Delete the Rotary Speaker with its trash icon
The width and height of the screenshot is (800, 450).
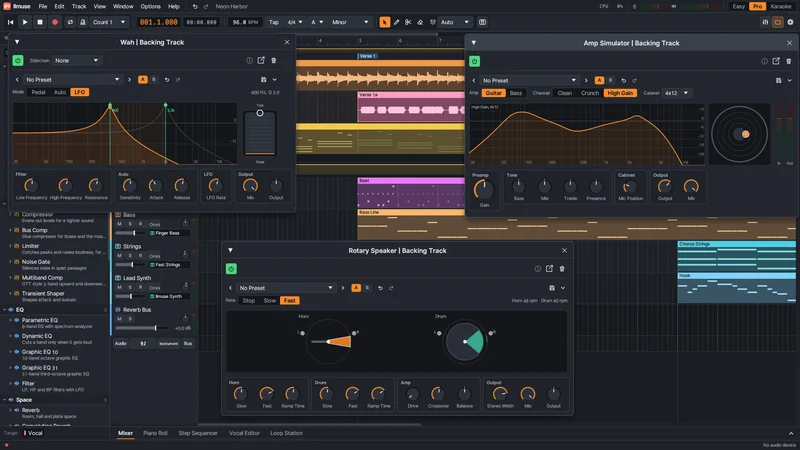562,269
